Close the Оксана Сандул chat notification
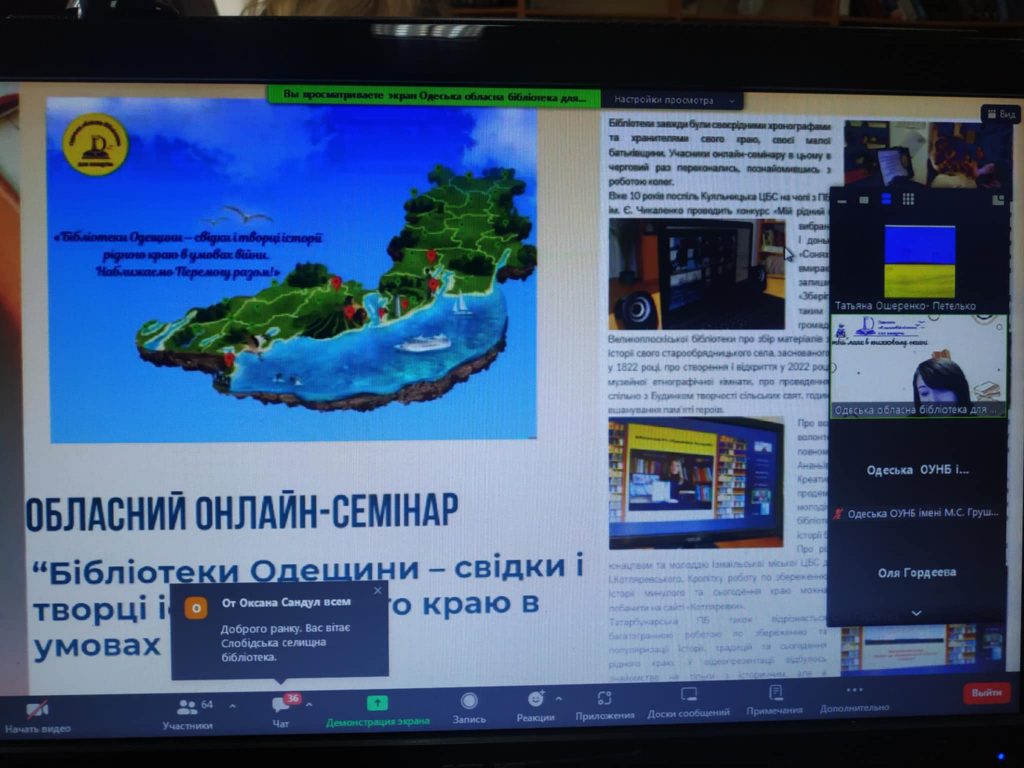Image resolution: width=1024 pixels, height=768 pixels. pyautogui.click(x=377, y=591)
